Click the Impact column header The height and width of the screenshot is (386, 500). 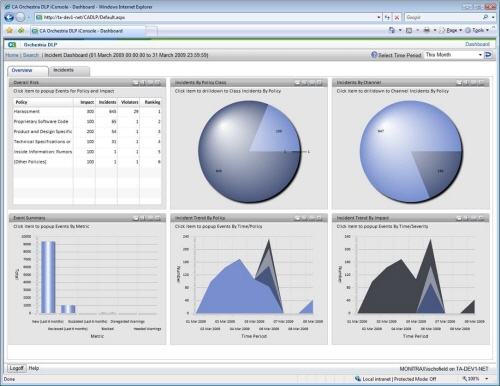[x=84, y=102]
